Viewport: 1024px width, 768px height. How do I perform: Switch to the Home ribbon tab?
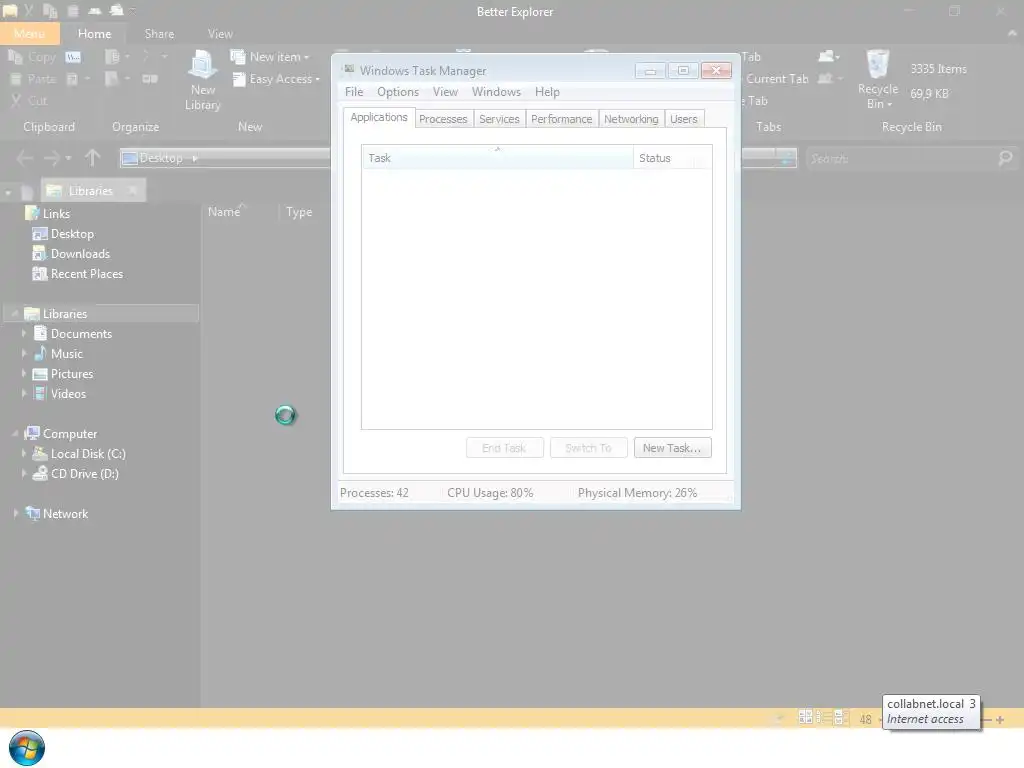point(94,33)
